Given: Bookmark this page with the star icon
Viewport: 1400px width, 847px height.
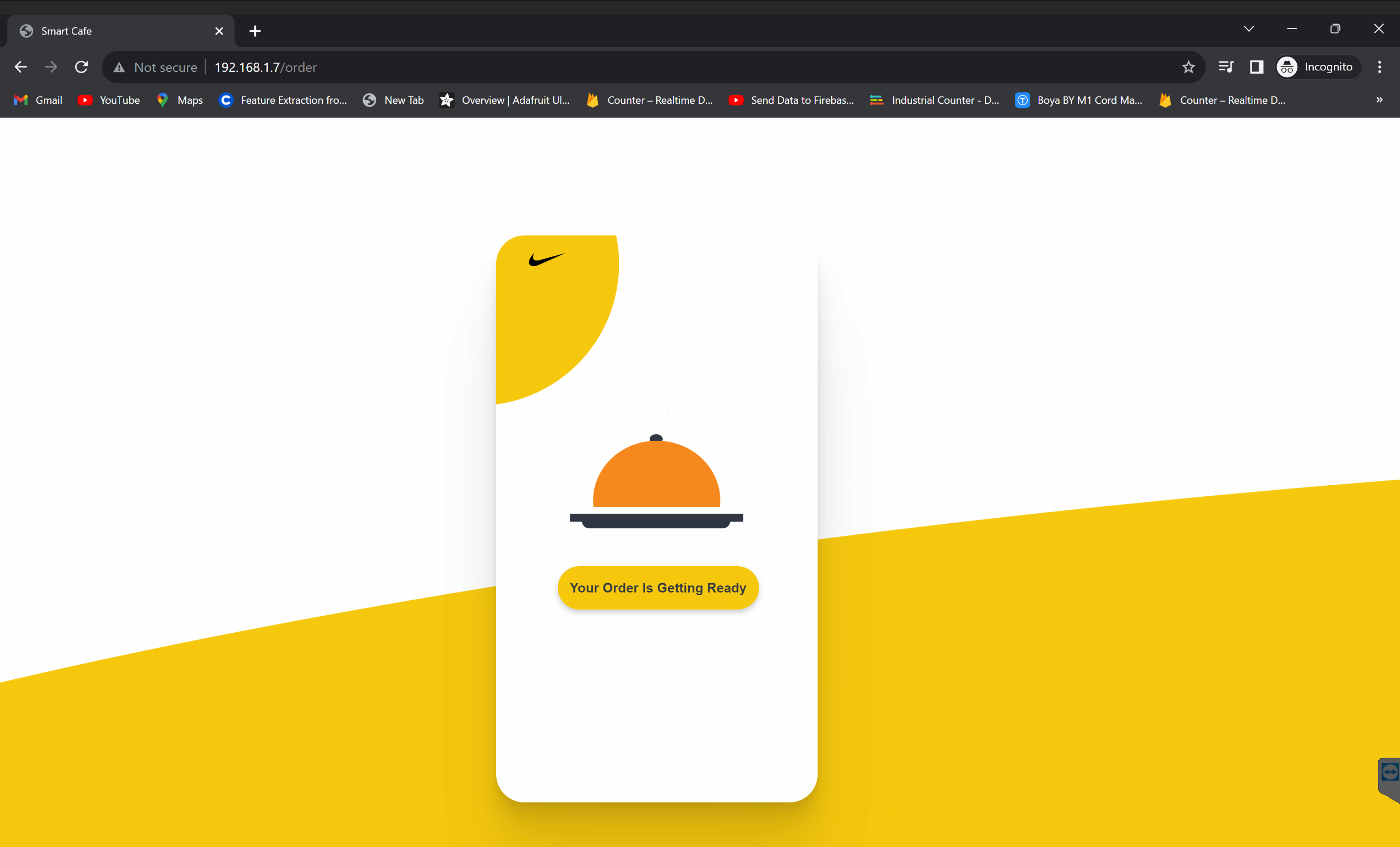Looking at the screenshot, I should pyautogui.click(x=1188, y=67).
